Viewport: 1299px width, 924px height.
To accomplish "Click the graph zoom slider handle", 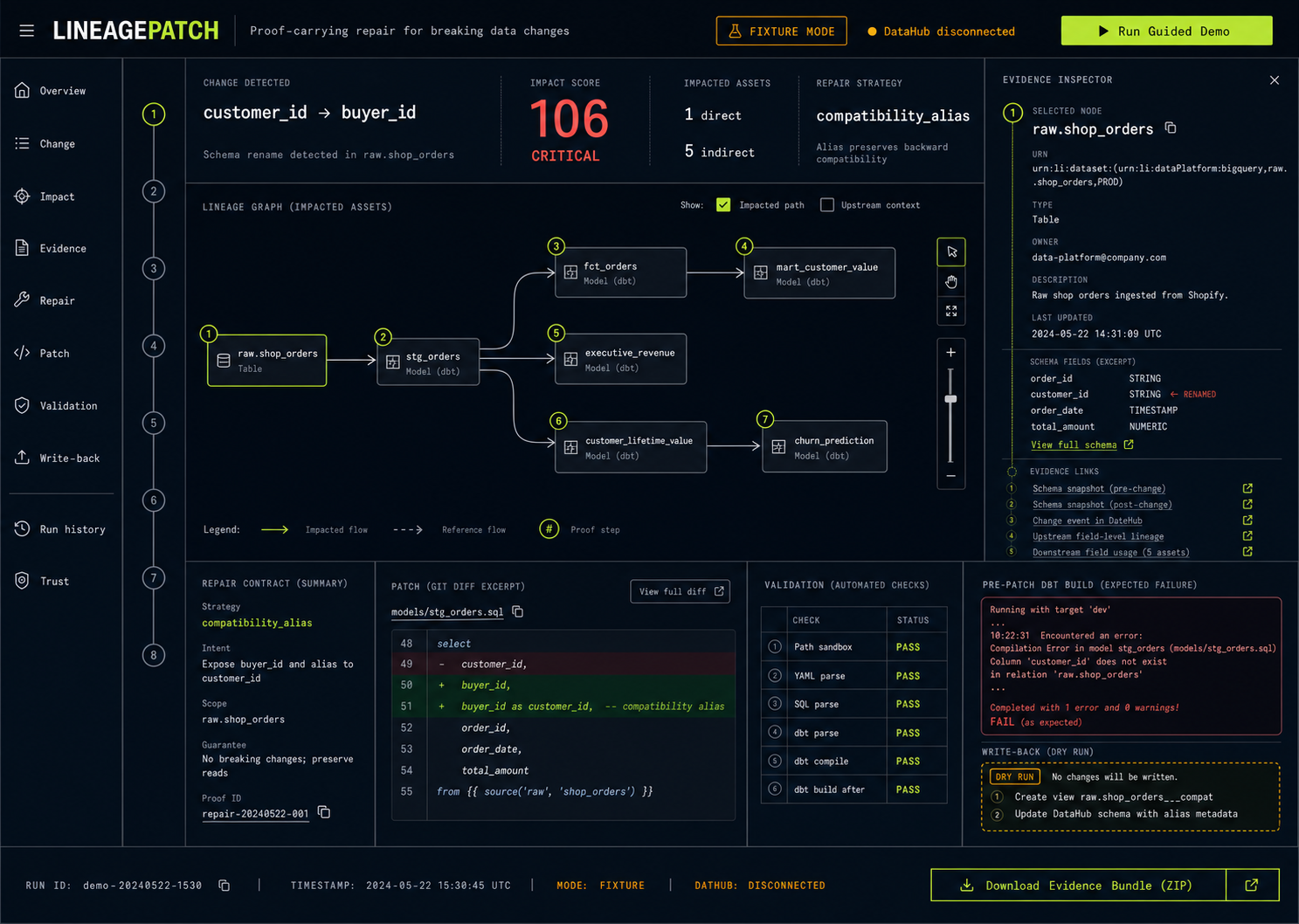I will [x=950, y=399].
